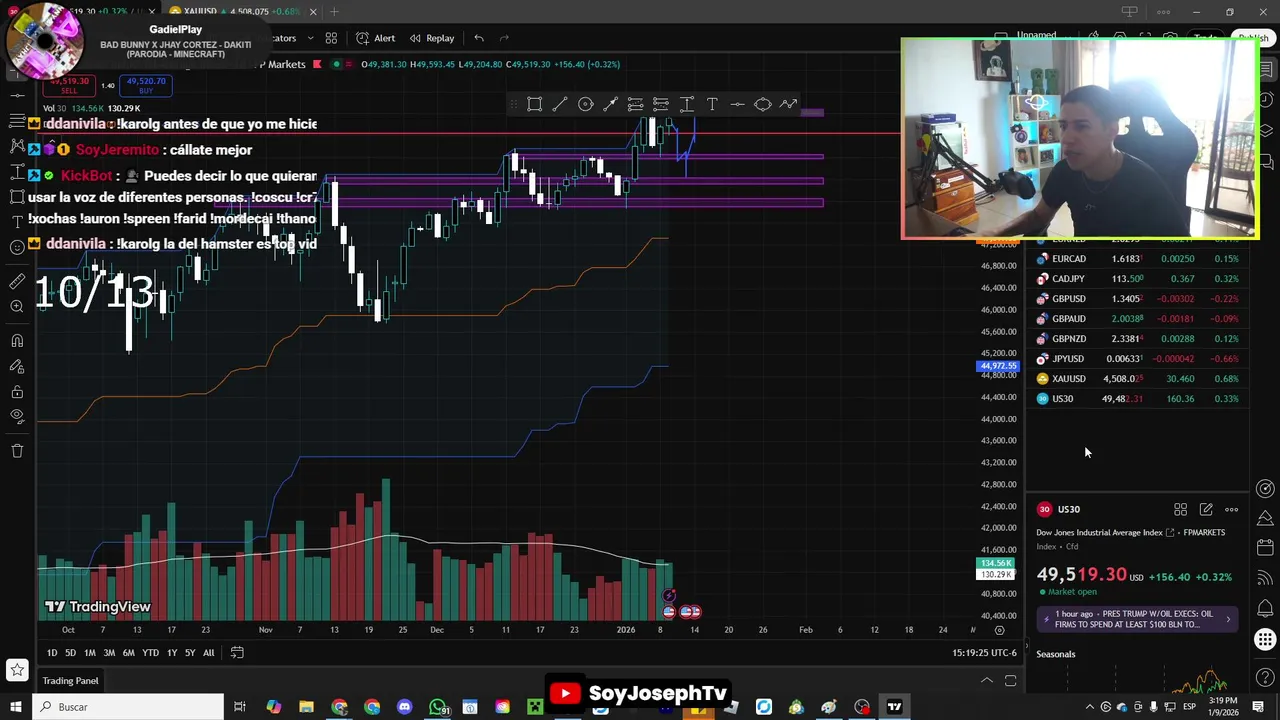The height and width of the screenshot is (720, 1280).
Task: Select JPYUSD in the watchlist
Action: pos(1138,359)
